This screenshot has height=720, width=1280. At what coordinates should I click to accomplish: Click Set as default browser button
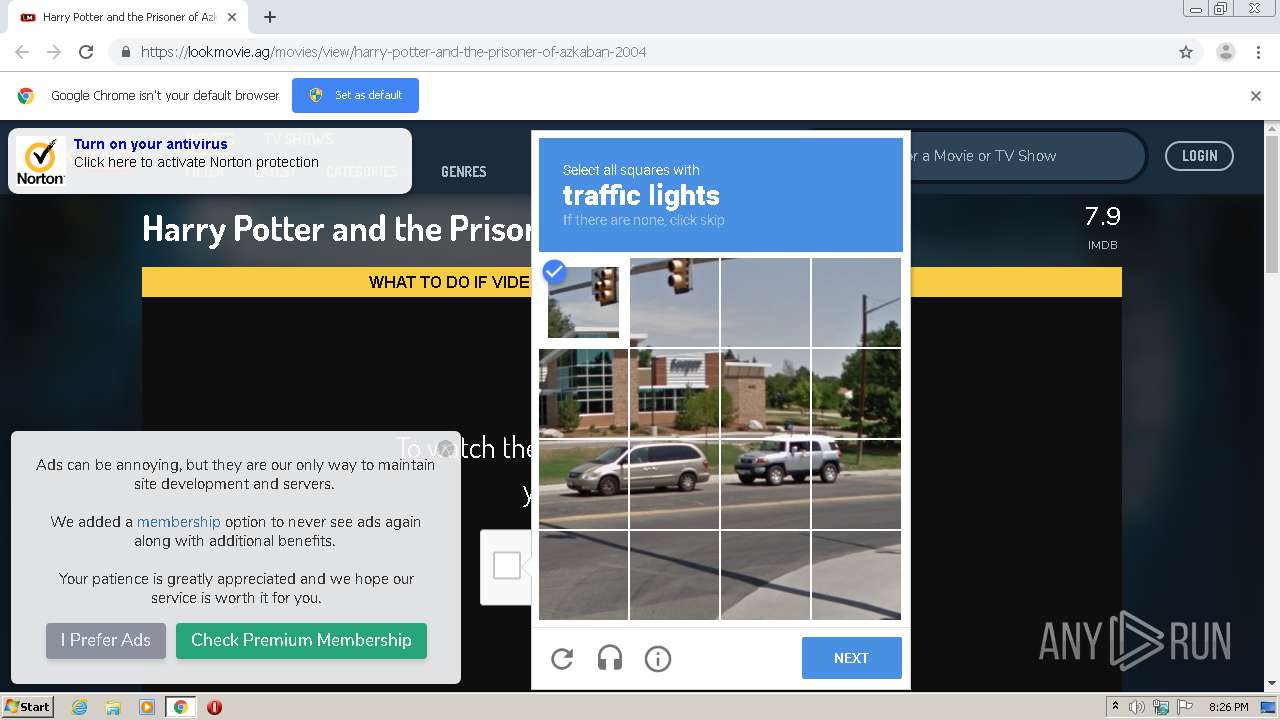tap(355, 95)
